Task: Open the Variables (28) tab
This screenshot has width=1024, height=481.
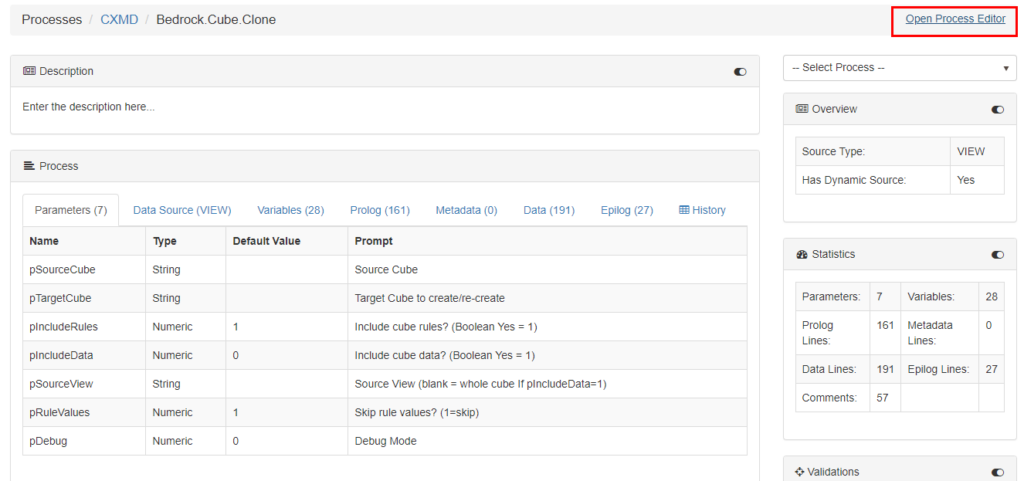Action: tap(290, 210)
